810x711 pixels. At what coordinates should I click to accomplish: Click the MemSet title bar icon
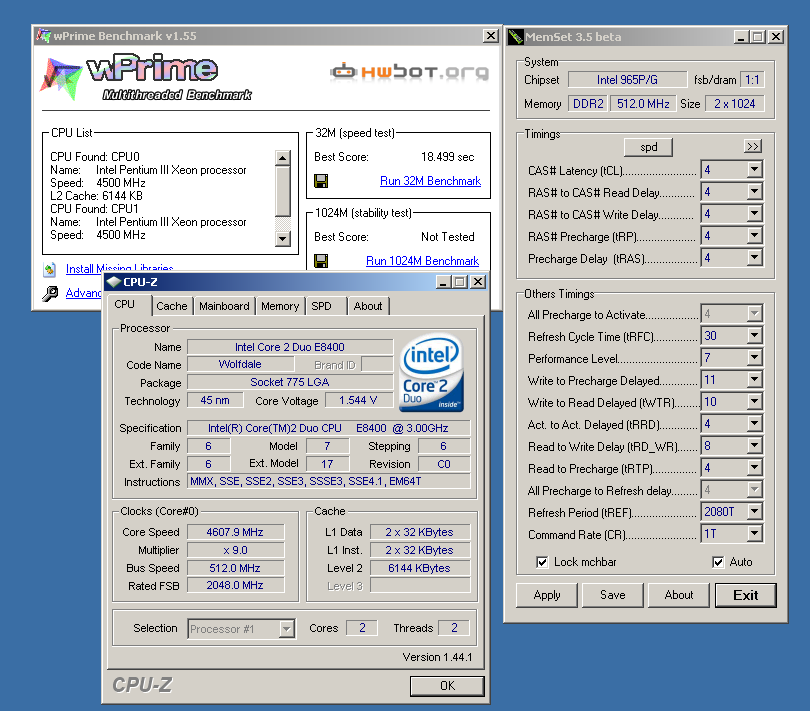tap(515, 37)
